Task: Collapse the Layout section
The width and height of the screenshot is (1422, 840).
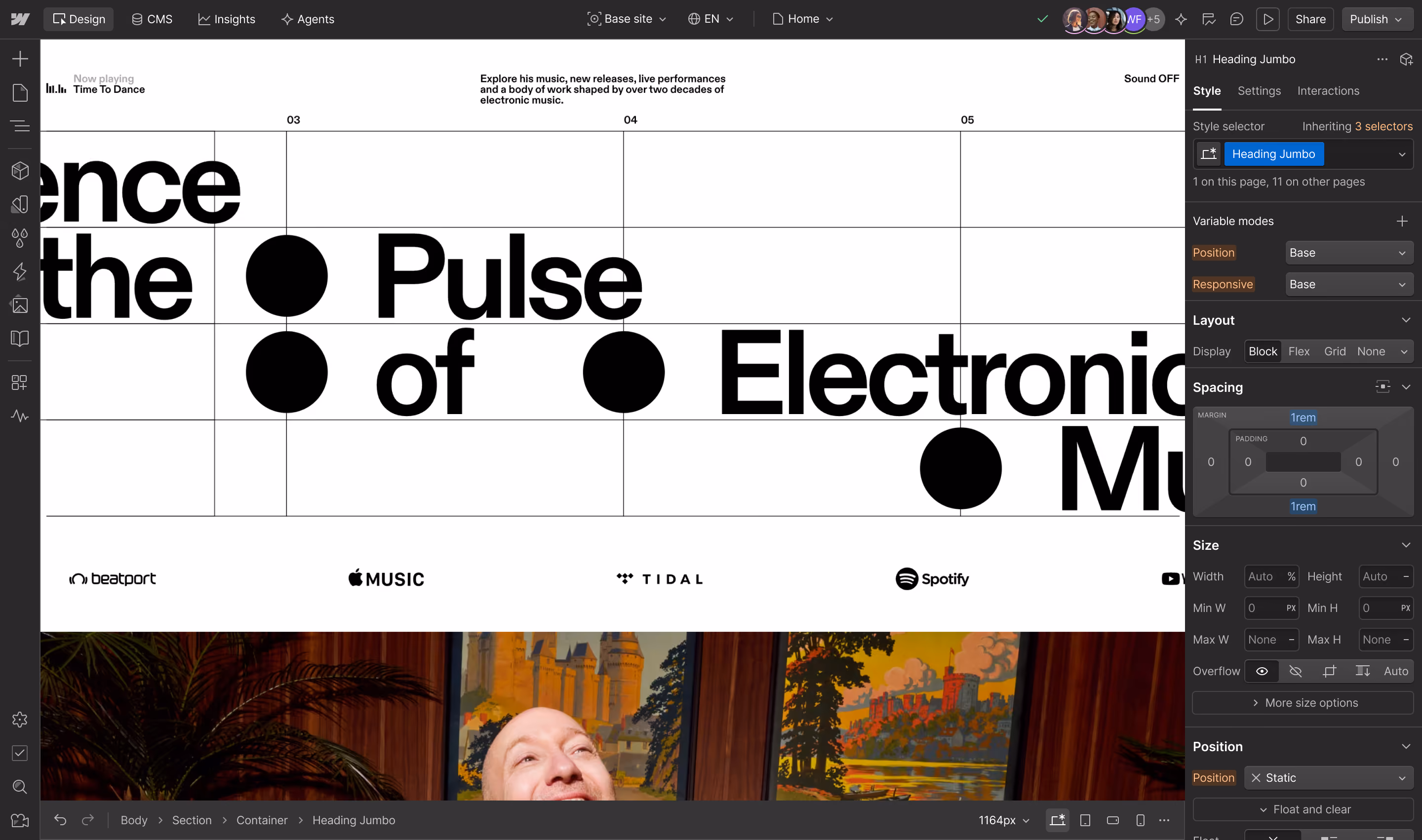Action: [x=1406, y=320]
